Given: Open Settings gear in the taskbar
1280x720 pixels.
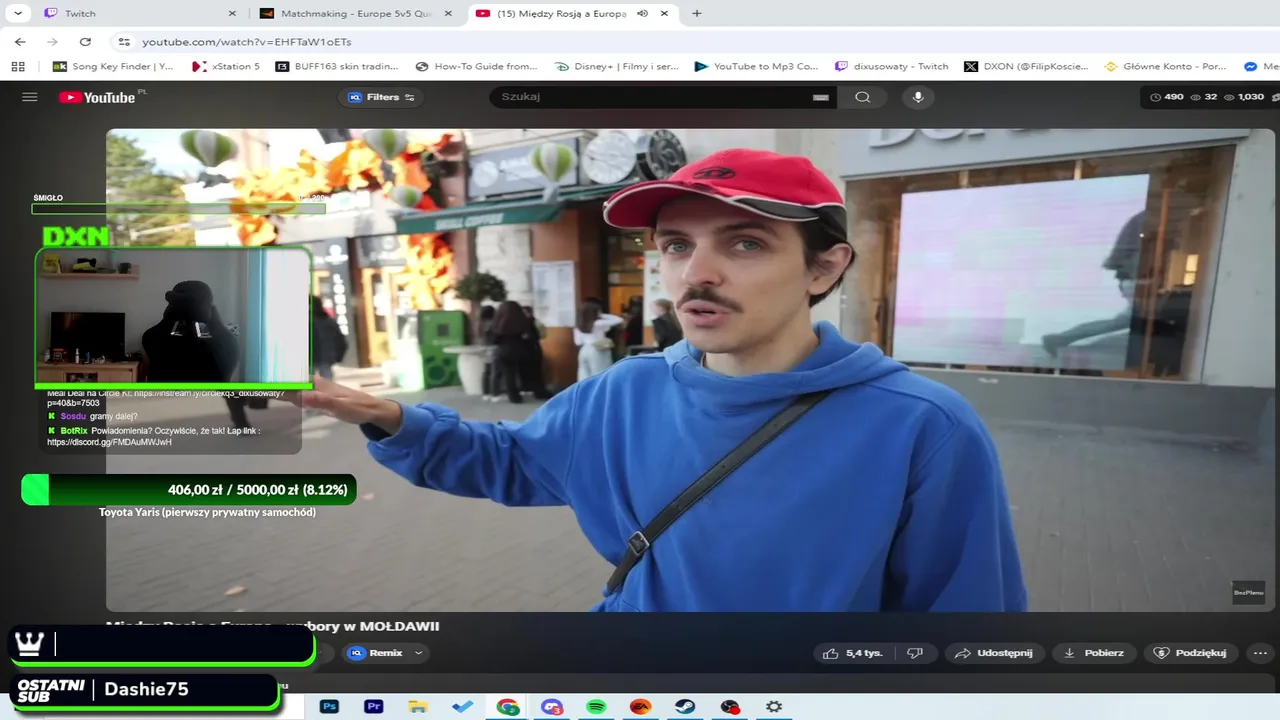Looking at the screenshot, I should point(774,707).
